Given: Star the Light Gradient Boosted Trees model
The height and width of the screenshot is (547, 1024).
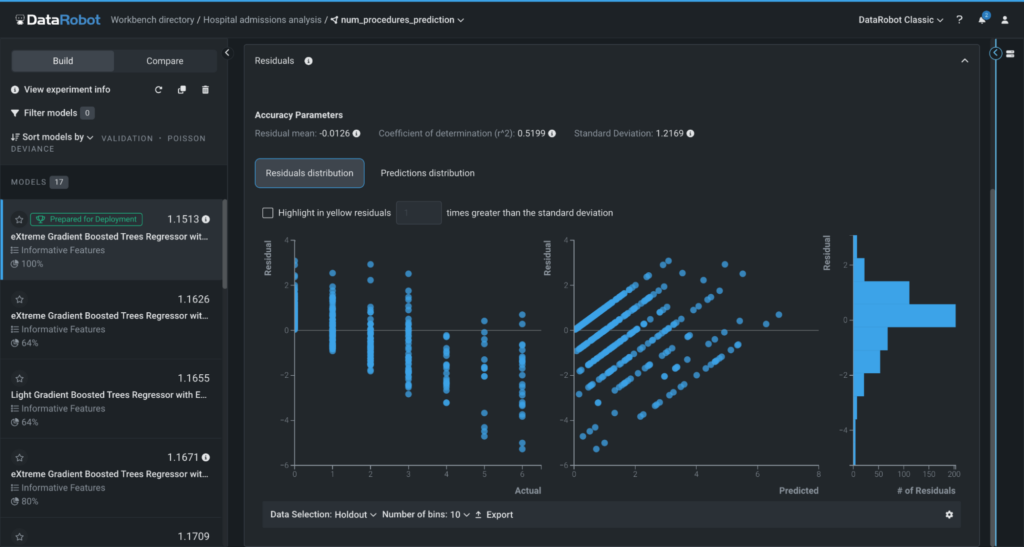Looking at the screenshot, I should click(18, 379).
